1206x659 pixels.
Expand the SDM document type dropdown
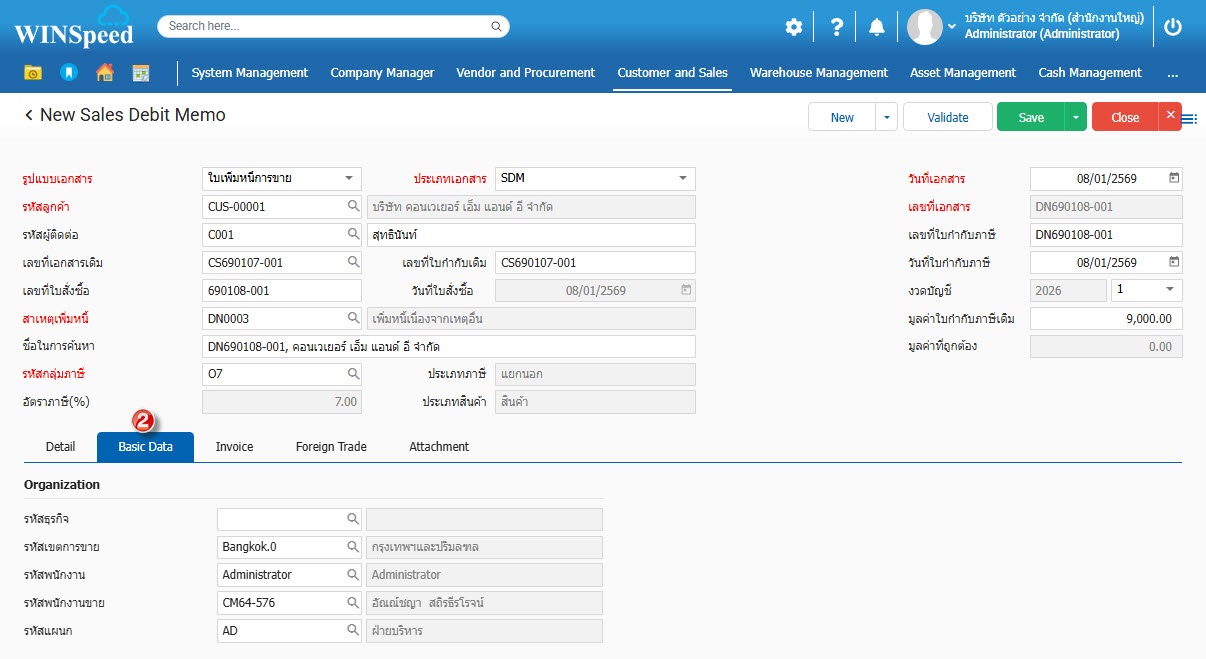pyautogui.click(x=683, y=179)
